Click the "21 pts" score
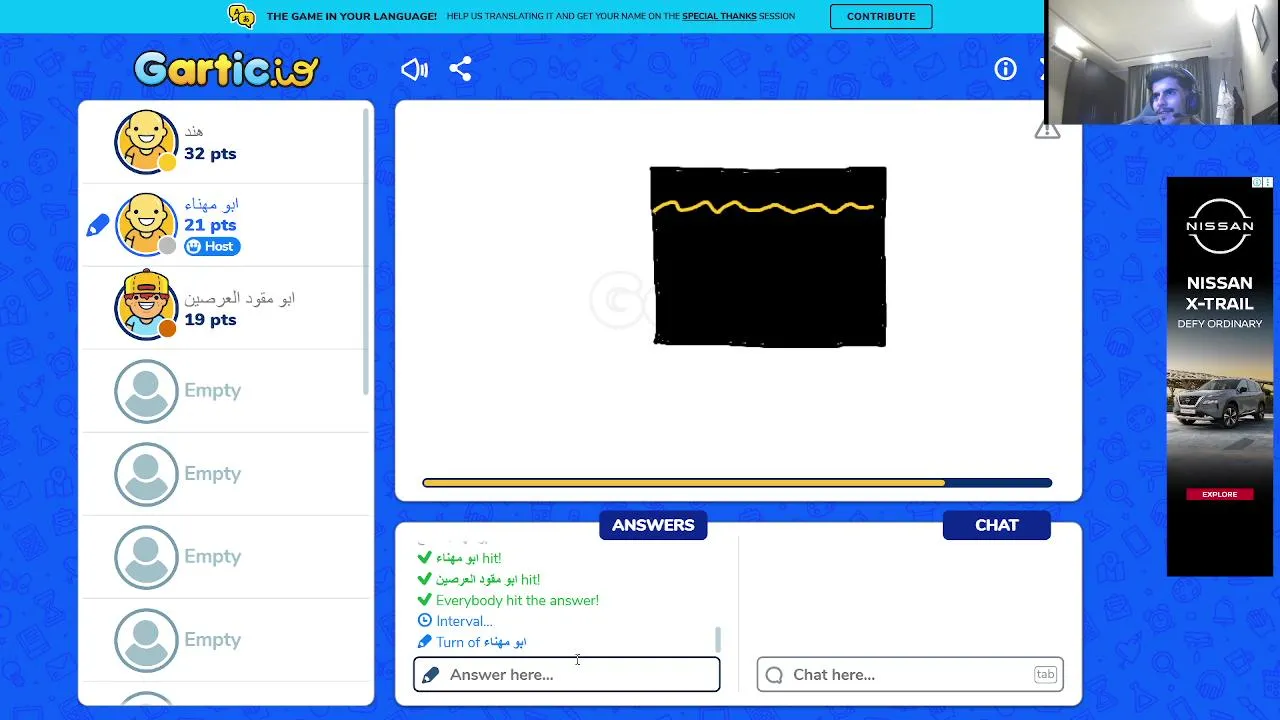Viewport: 1280px width, 720px height. click(x=210, y=225)
